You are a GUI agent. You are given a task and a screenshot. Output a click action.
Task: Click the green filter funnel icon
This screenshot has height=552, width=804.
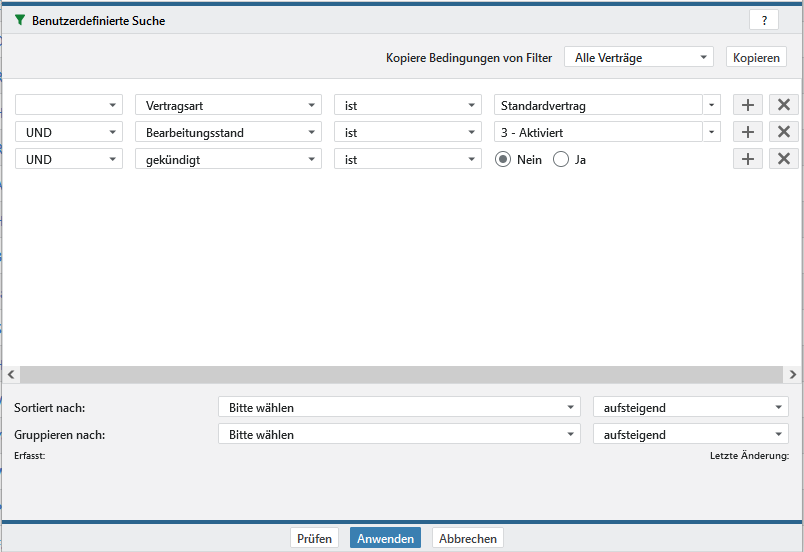[x=20, y=20]
